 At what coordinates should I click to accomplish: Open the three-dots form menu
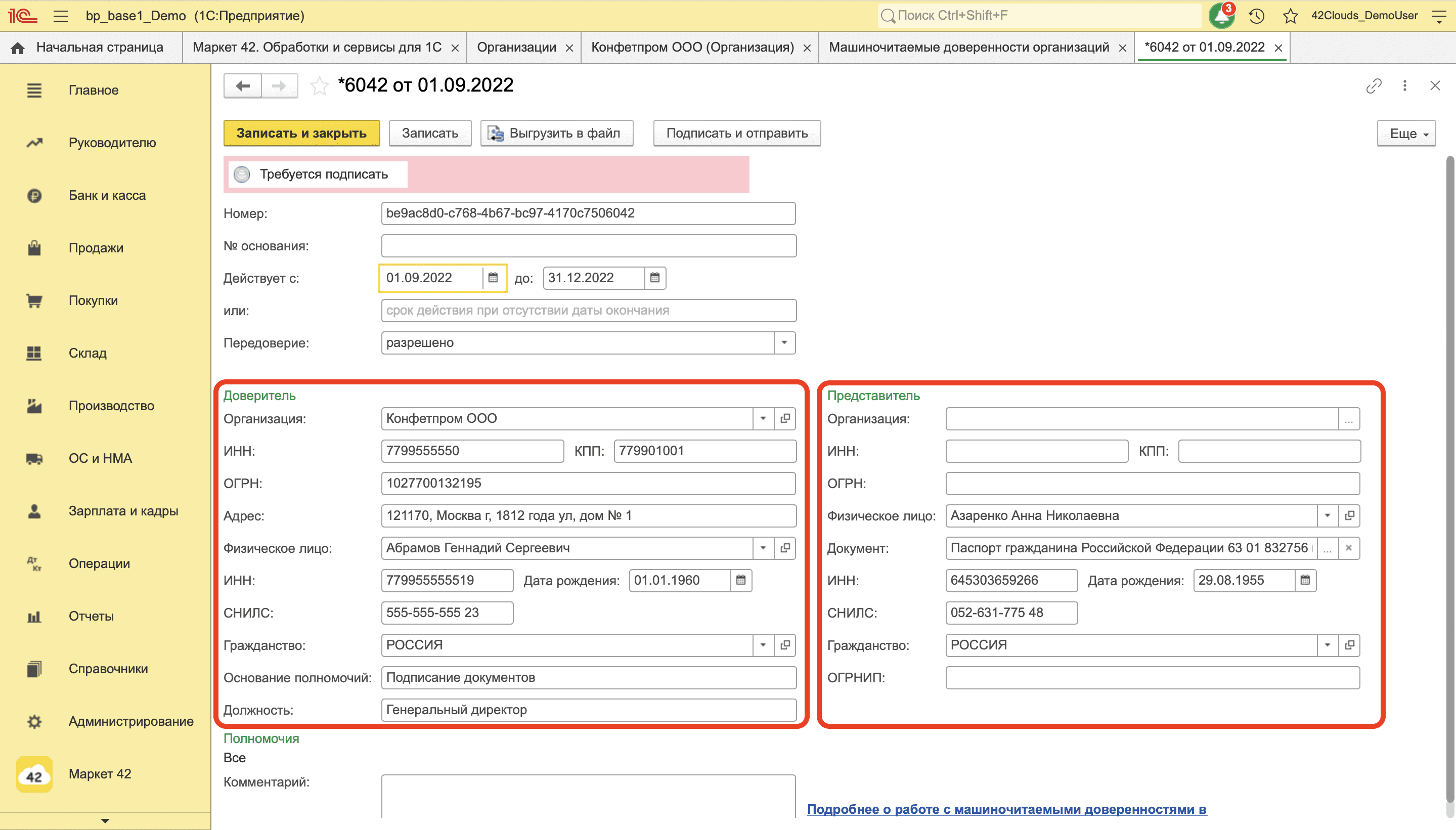pyautogui.click(x=1405, y=85)
